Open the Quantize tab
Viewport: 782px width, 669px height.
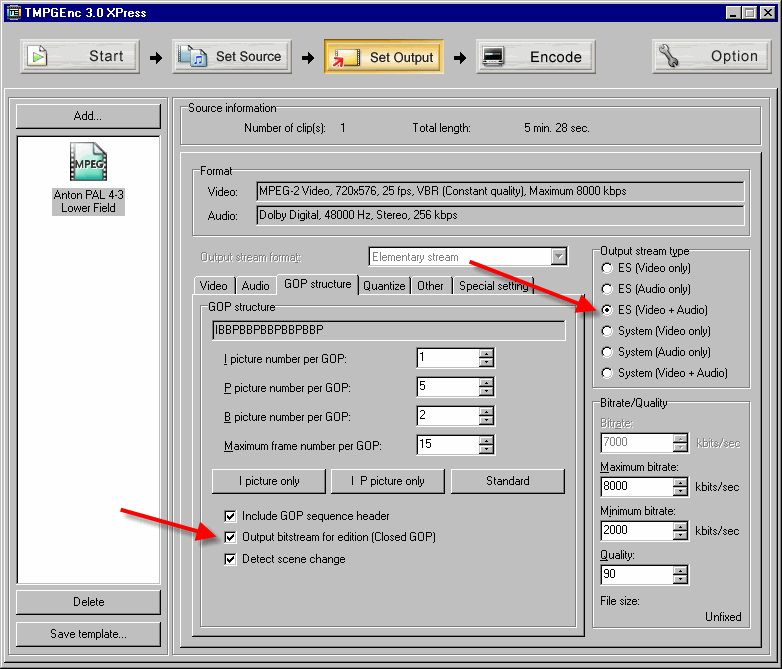[384, 286]
